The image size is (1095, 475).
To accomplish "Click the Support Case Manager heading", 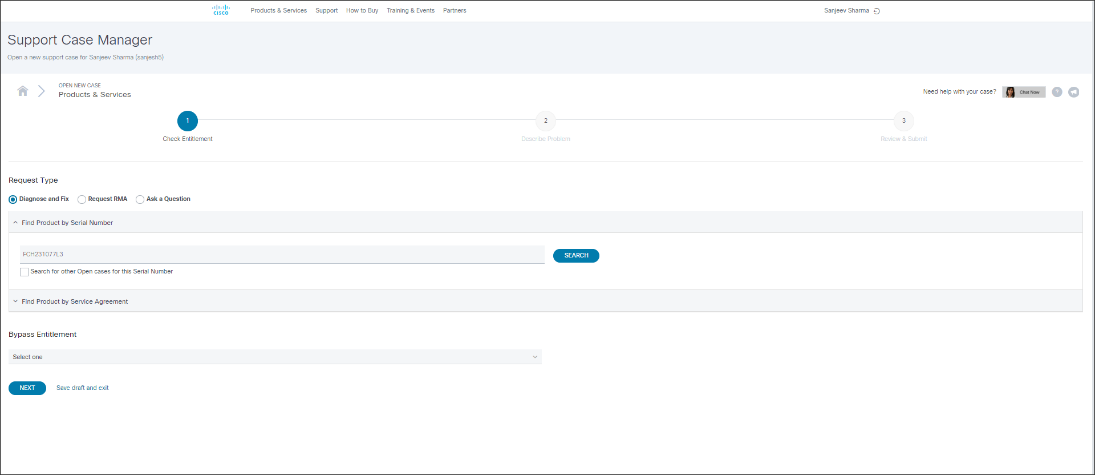I will pos(80,40).
